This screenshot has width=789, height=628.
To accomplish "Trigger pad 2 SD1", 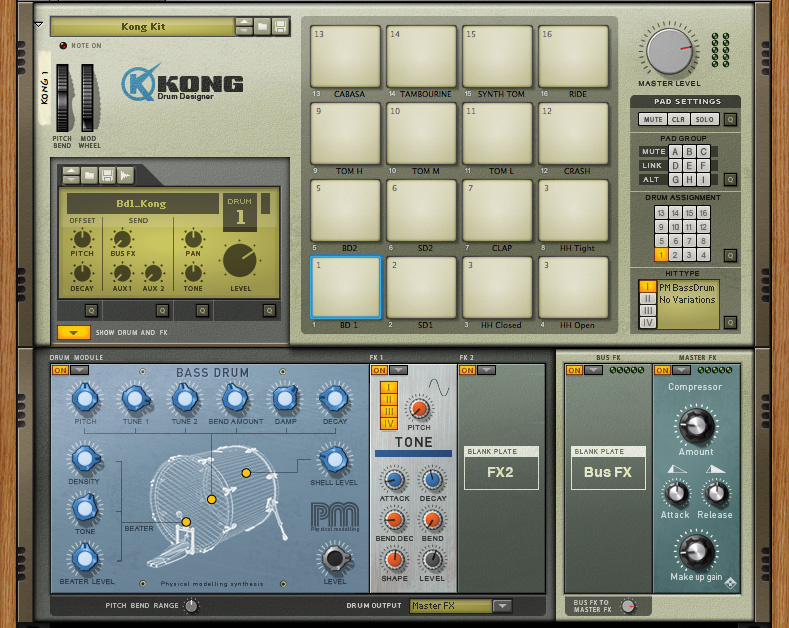I will click(422, 288).
